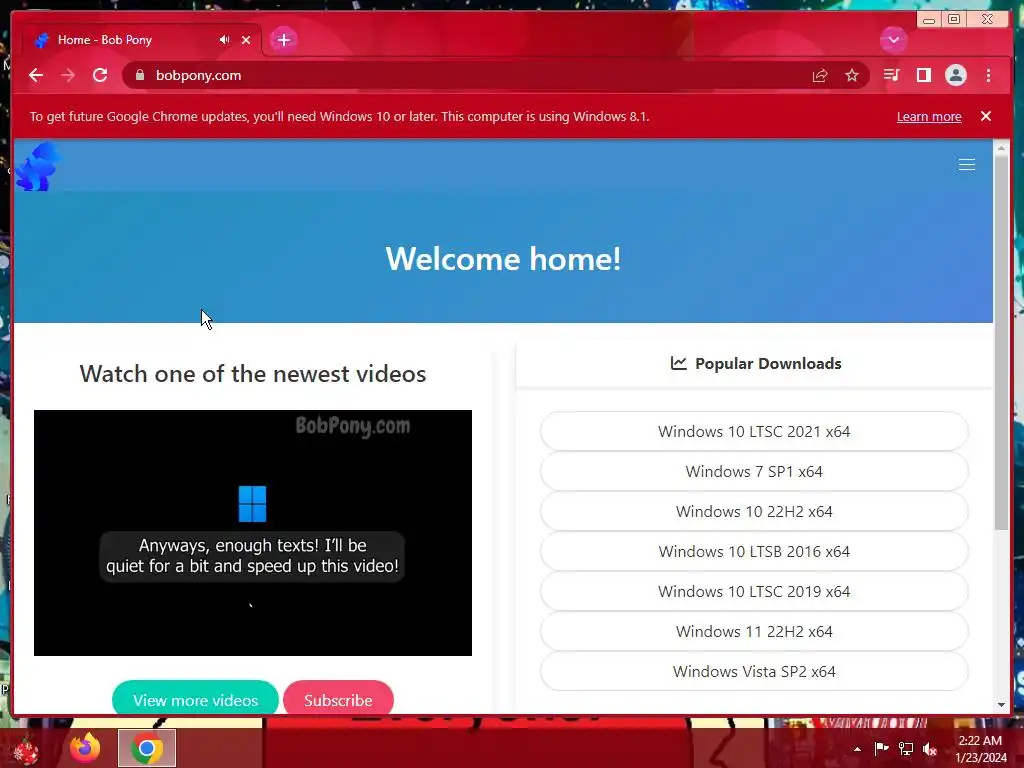Open the site hamburger menu
1024x768 pixels.
pos(967,165)
